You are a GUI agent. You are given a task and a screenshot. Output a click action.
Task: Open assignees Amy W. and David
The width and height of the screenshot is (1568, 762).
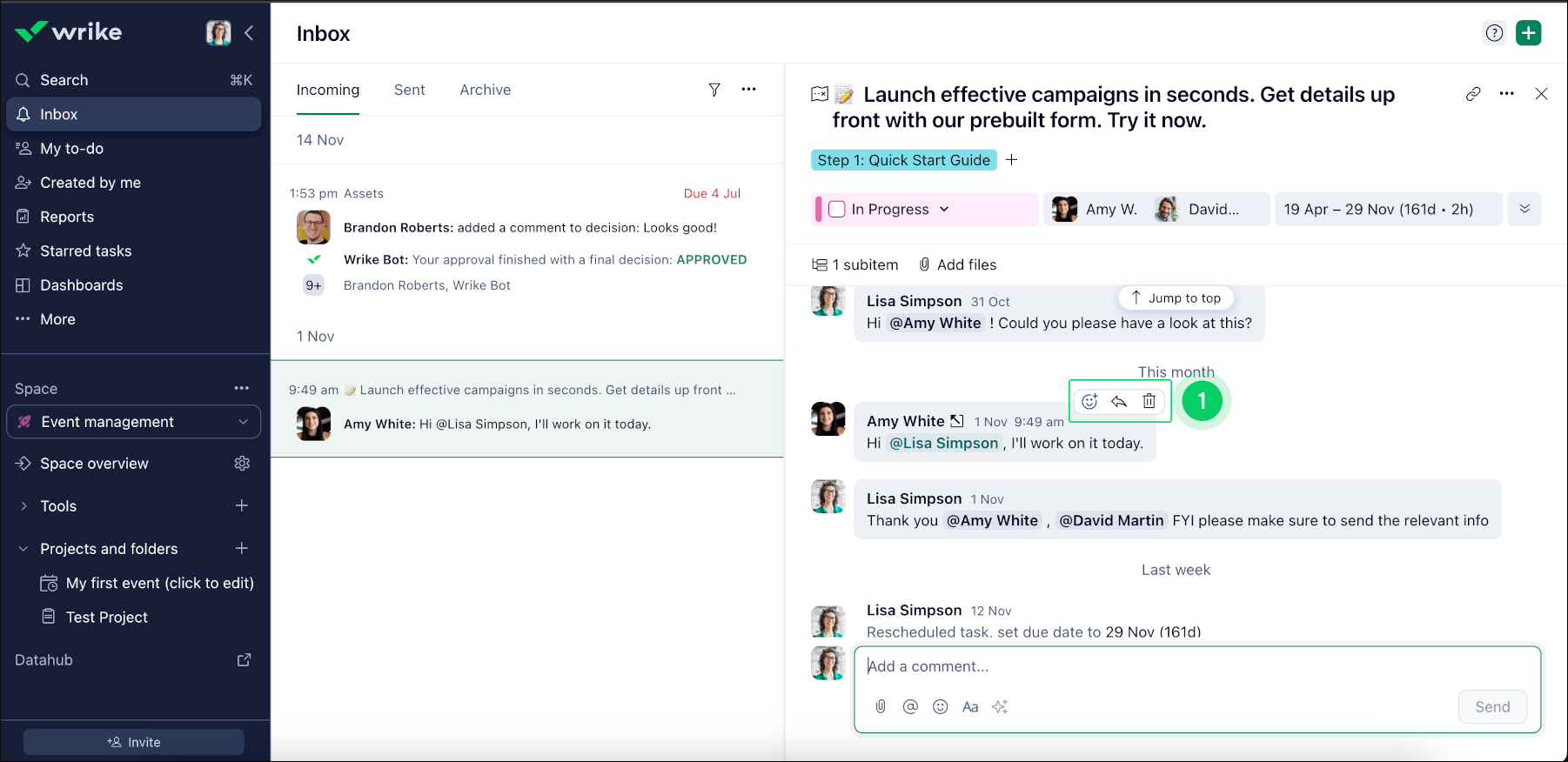pos(1156,210)
